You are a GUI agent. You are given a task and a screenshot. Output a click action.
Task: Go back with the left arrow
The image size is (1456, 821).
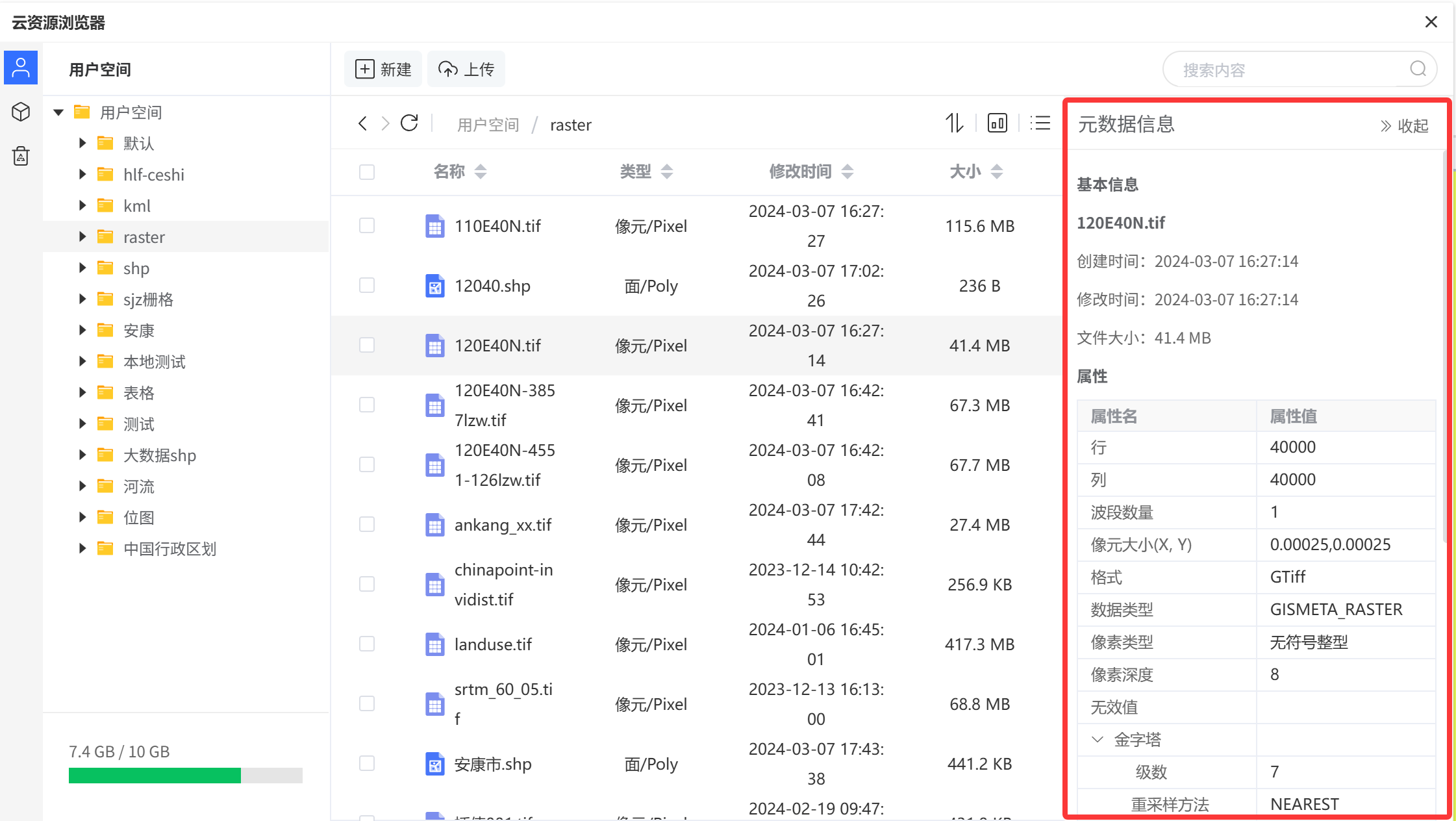(362, 123)
